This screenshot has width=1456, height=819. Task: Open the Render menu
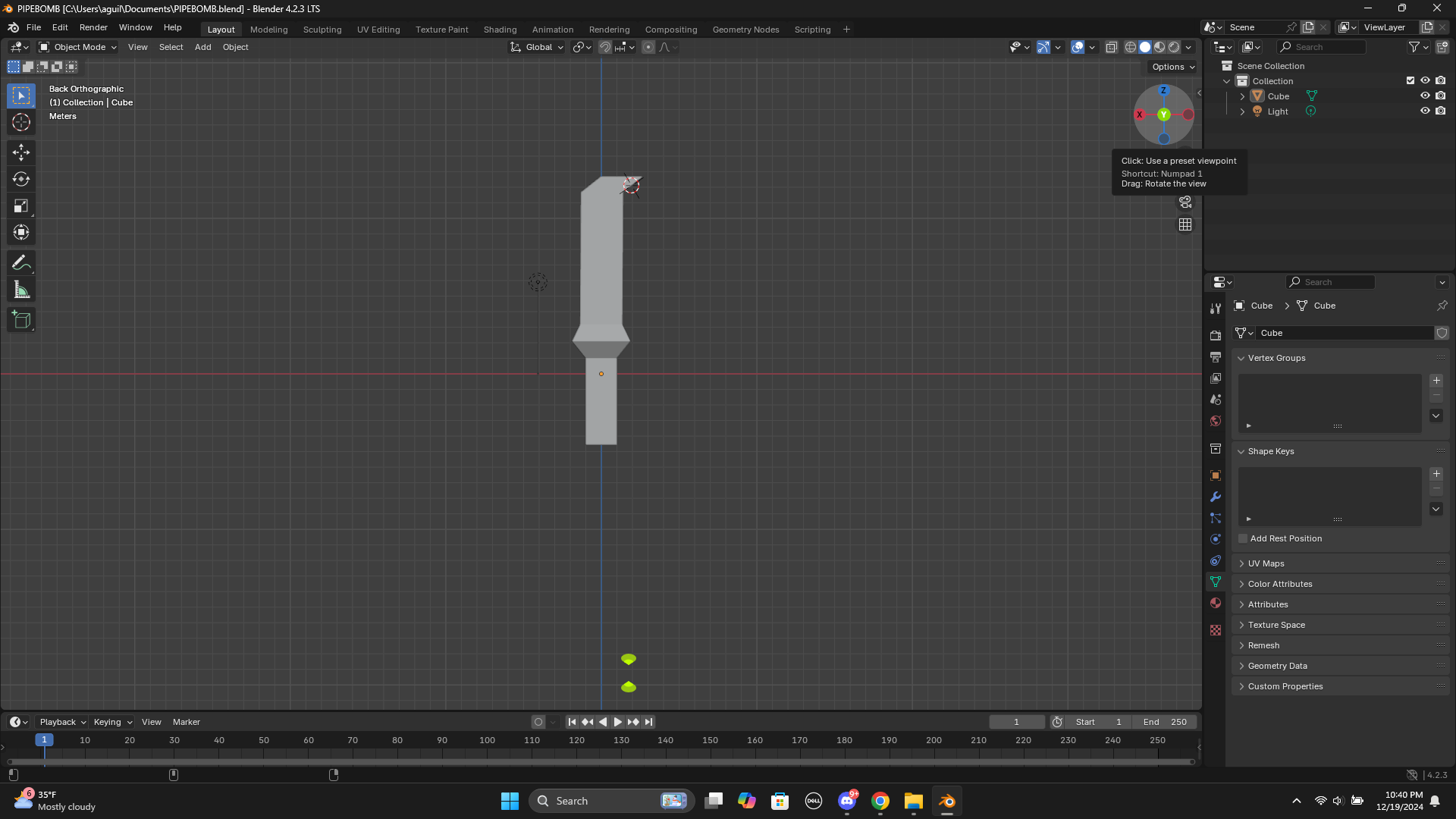(93, 27)
